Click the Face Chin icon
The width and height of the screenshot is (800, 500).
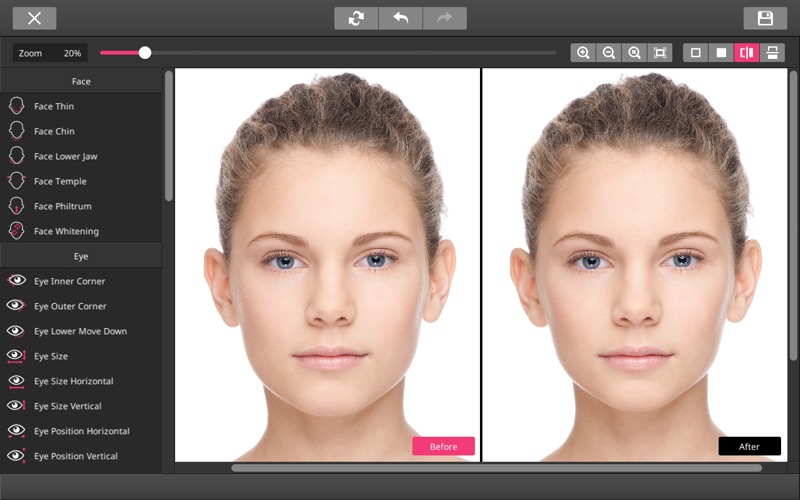16,131
